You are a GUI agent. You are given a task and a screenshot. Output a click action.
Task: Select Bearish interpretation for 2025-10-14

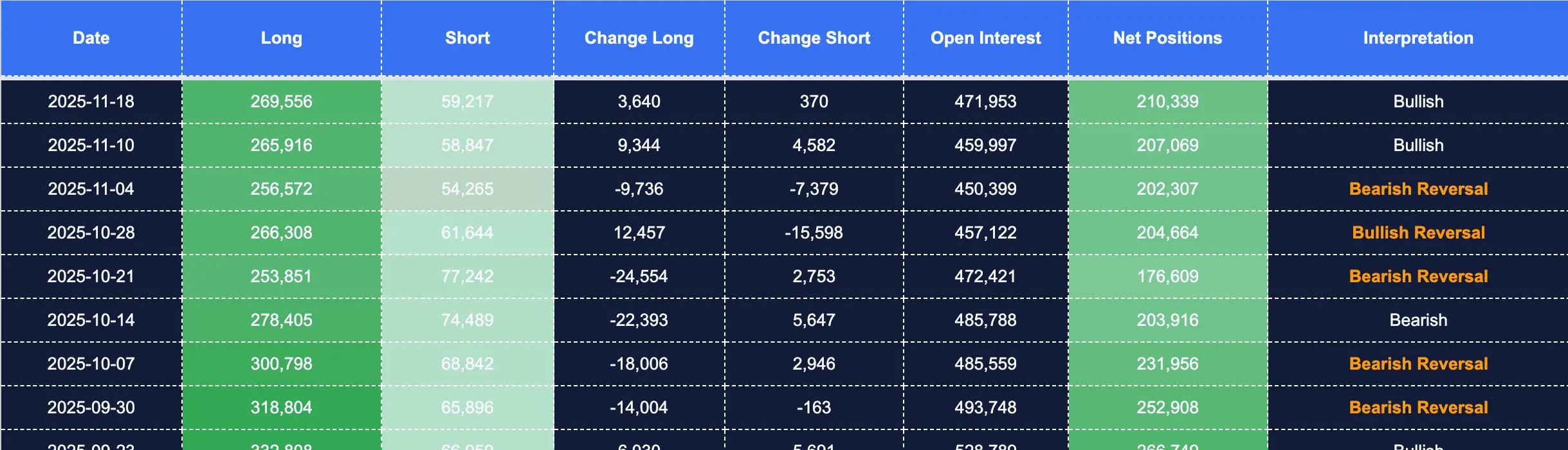tap(1418, 320)
